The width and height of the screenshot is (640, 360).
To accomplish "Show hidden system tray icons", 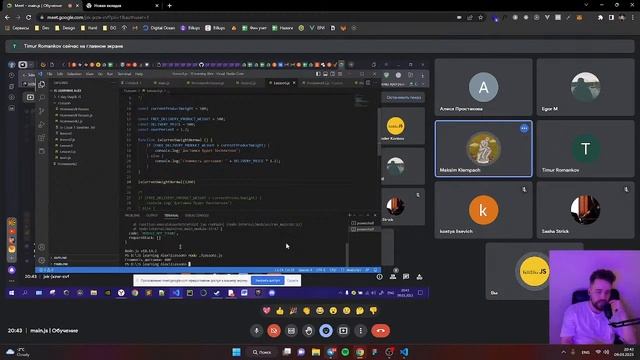I will (564, 352).
